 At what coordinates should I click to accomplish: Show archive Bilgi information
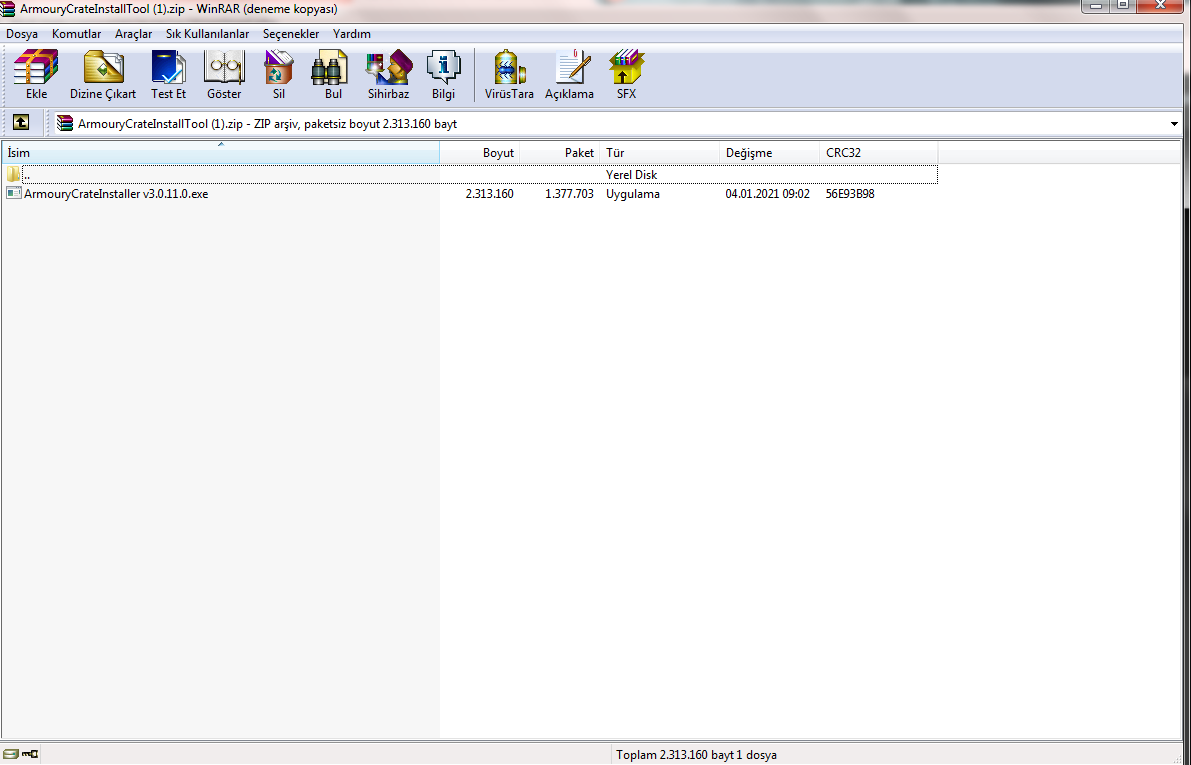(x=444, y=74)
